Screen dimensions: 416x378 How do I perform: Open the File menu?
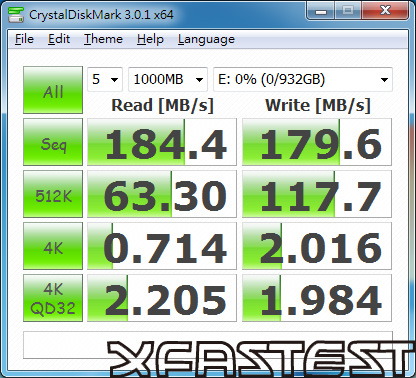pyautogui.click(x=24, y=39)
